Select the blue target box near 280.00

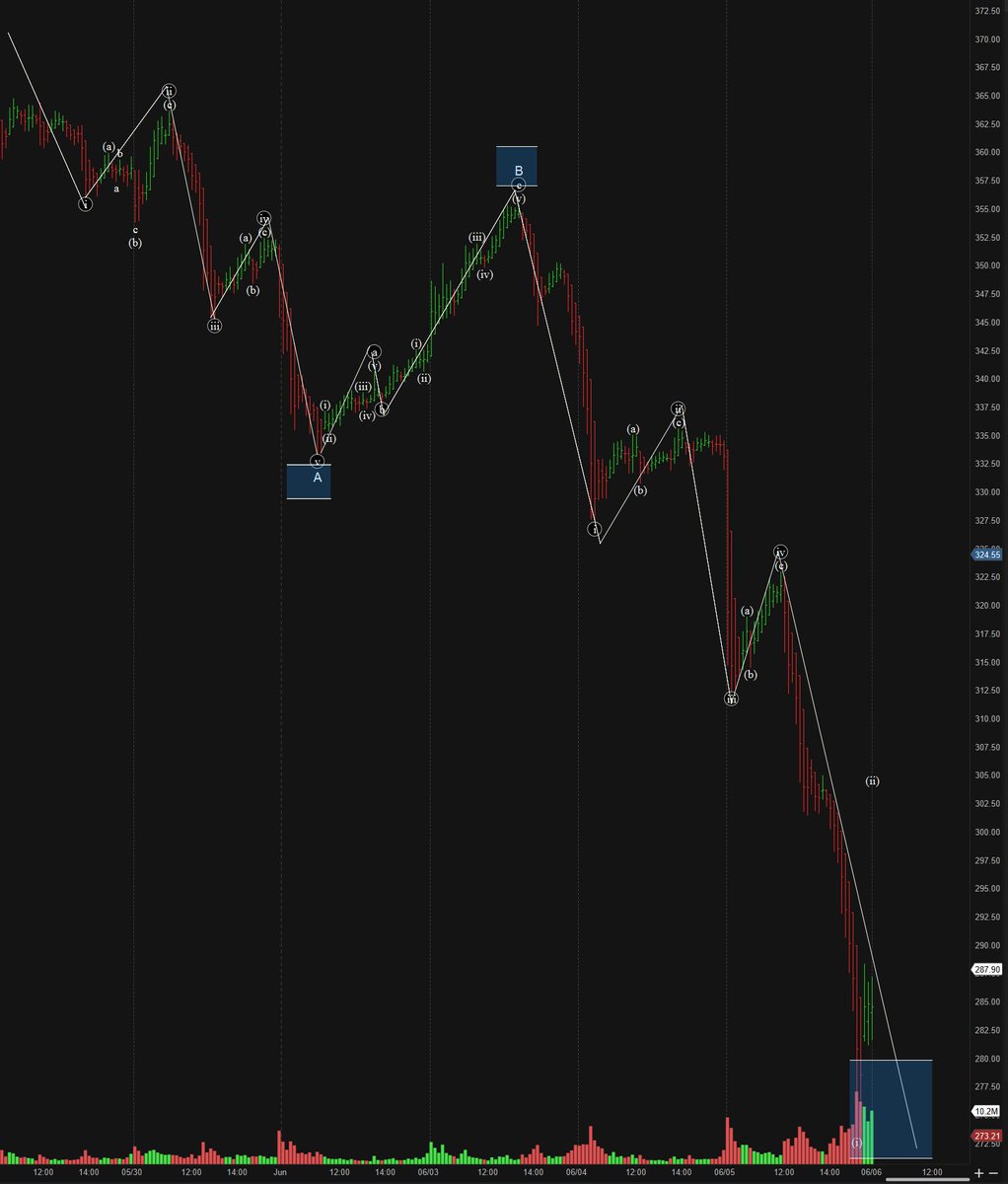891,1108
